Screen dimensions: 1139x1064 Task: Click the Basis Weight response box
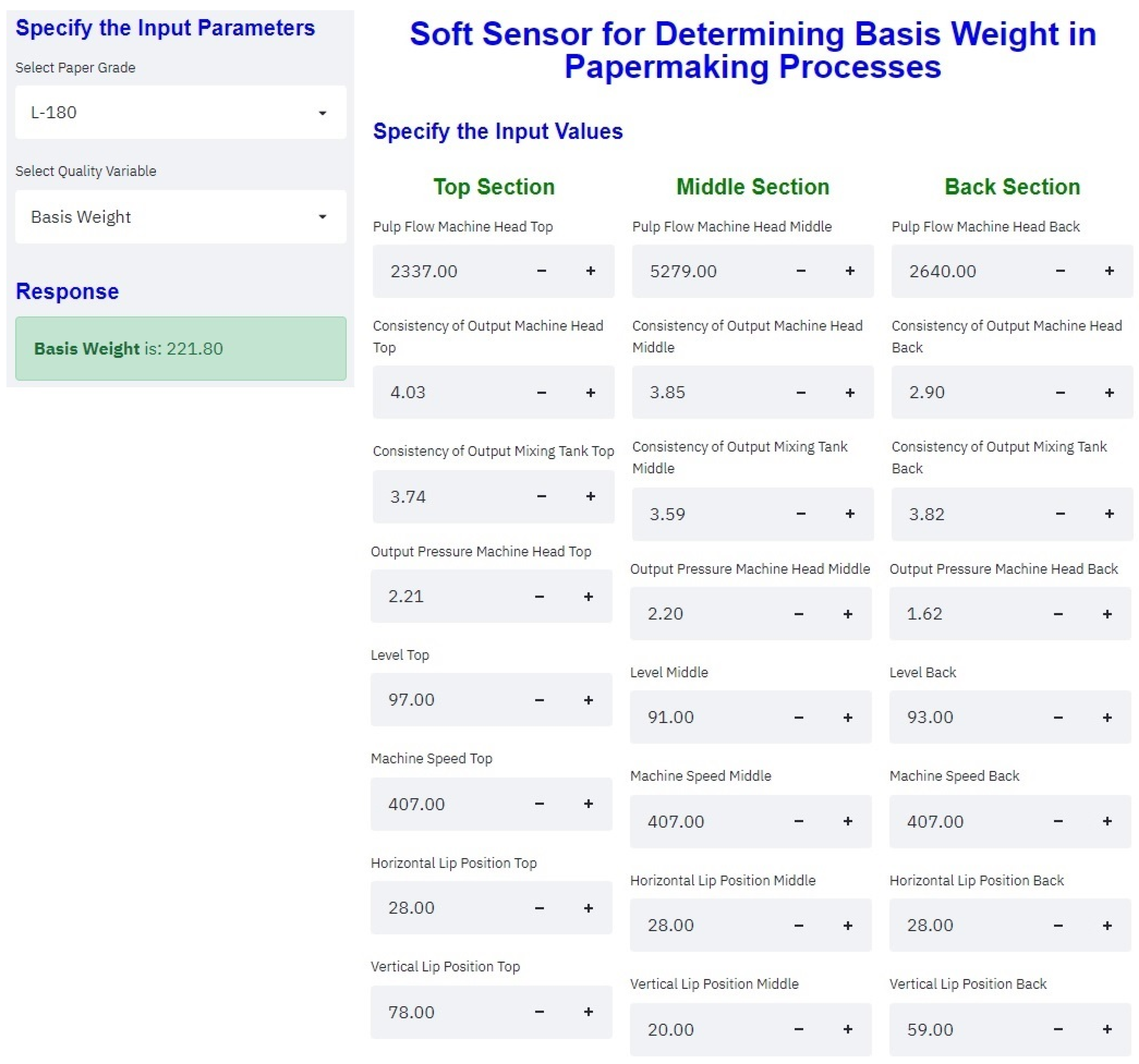181,348
